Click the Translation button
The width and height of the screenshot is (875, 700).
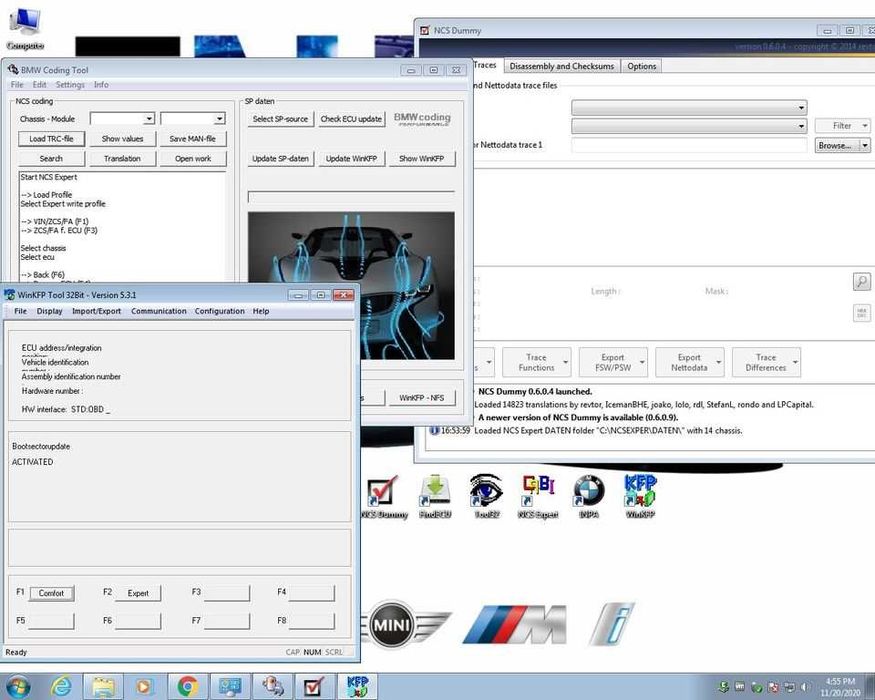(122, 159)
